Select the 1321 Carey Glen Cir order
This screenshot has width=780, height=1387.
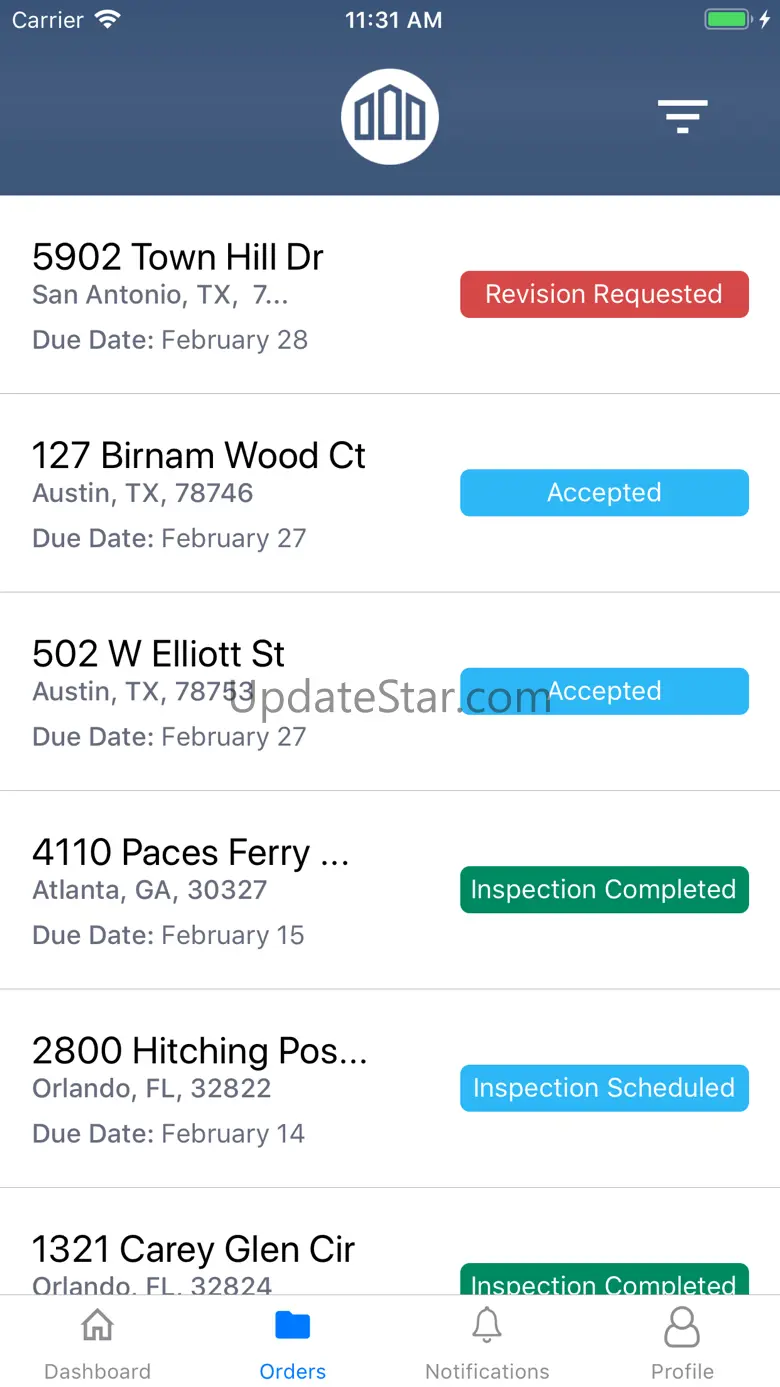(194, 1250)
